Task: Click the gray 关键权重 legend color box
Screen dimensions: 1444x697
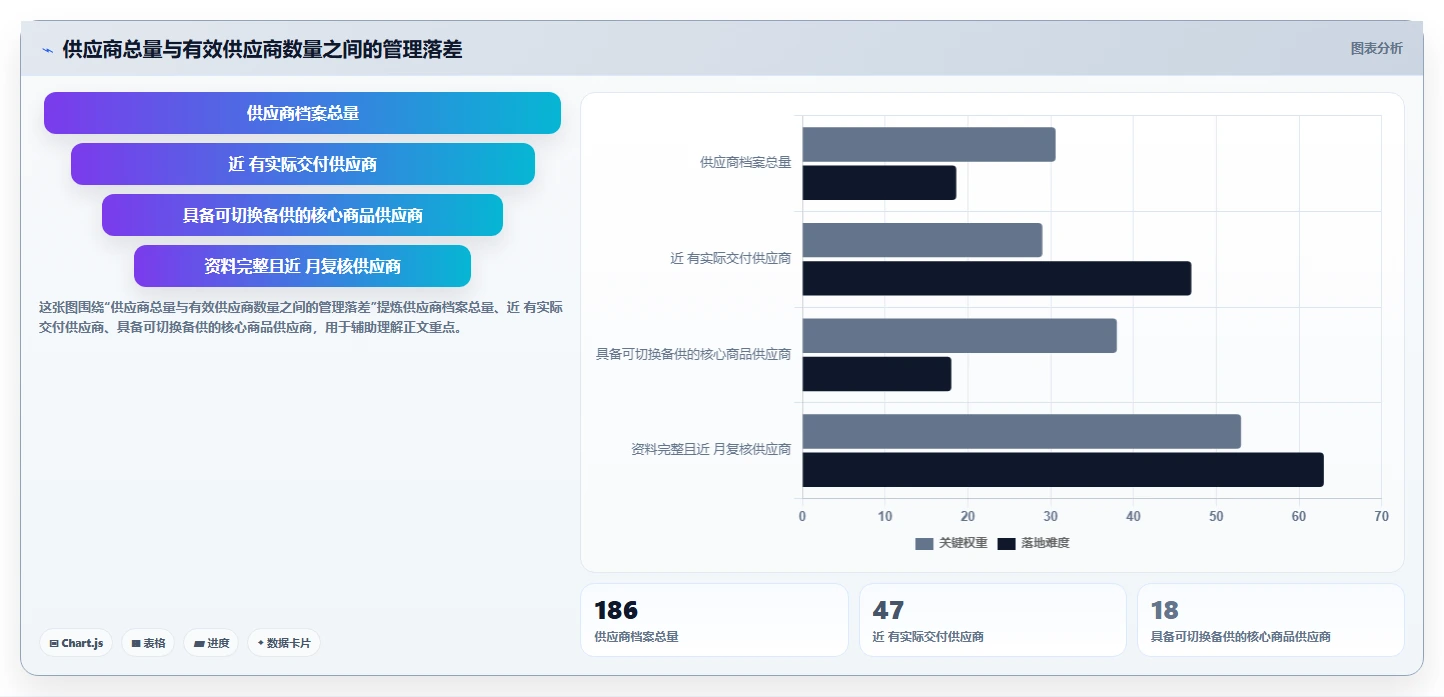Action: (x=924, y=543)
